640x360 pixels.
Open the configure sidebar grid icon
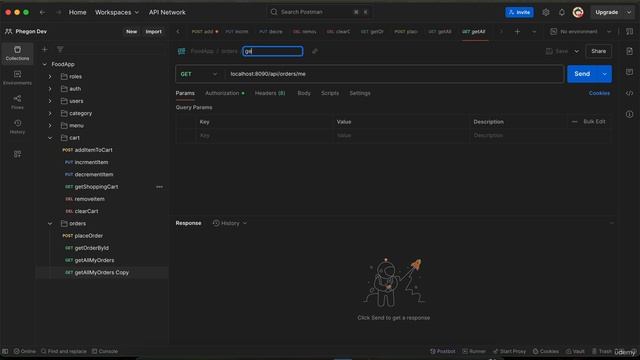pos(17,154)
